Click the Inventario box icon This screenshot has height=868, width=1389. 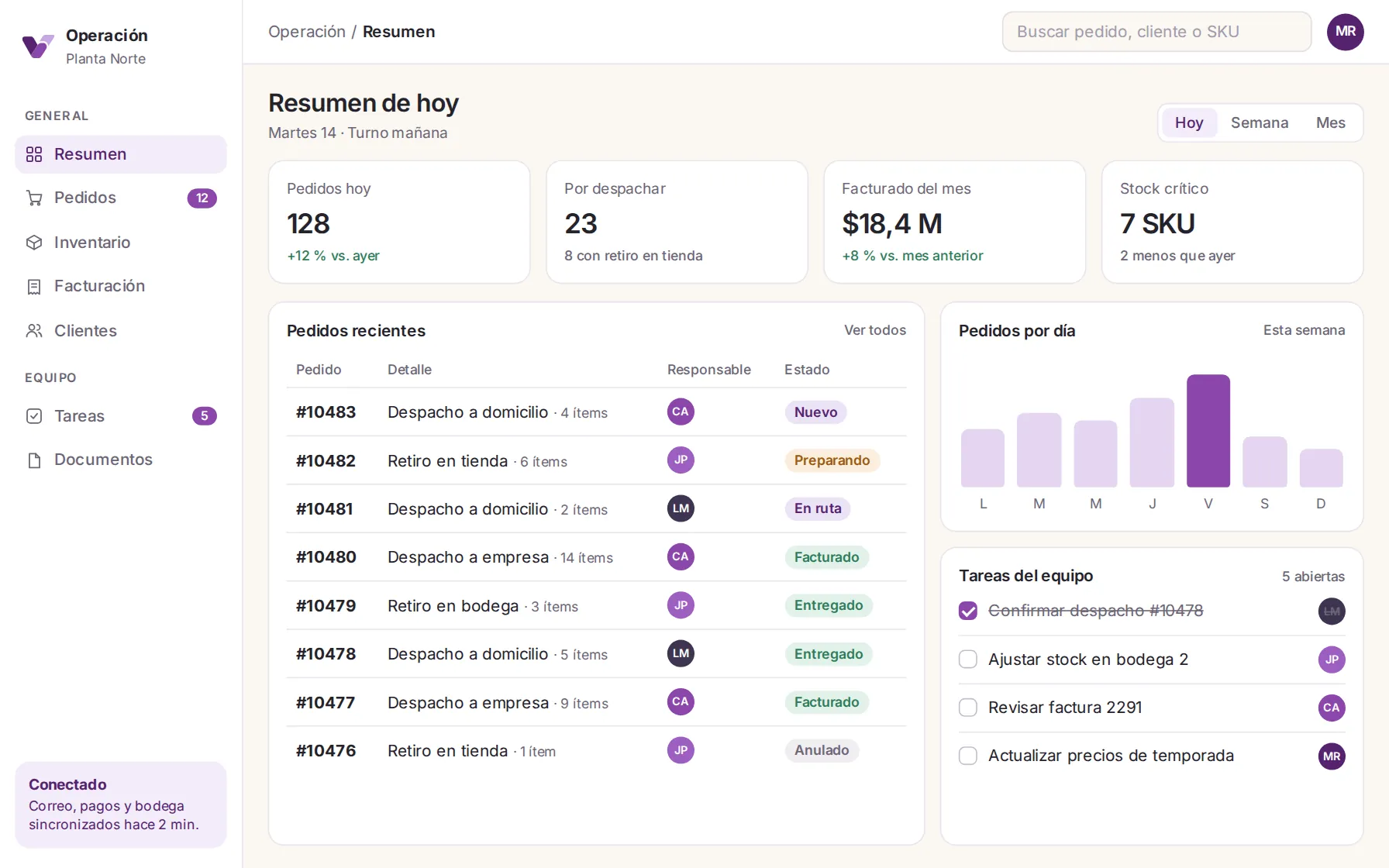coord(34,243)
